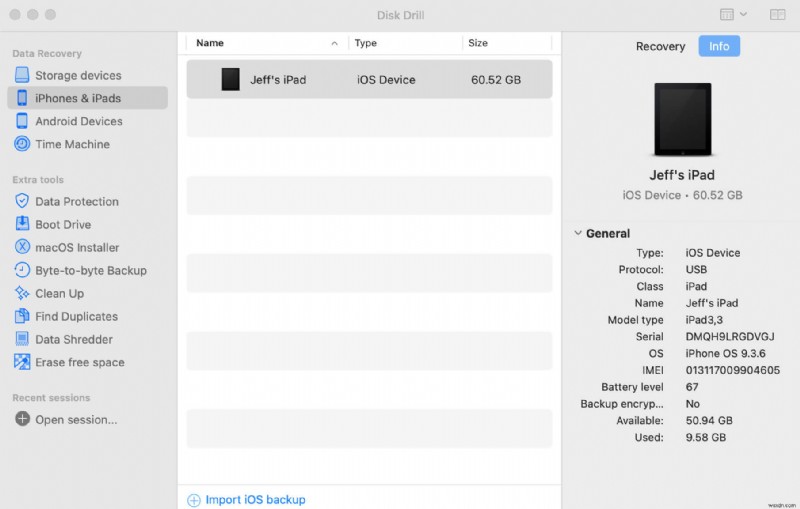Viewport: 800px width, 509px height.
Task: Click the macOS Installer X icon
Action: [22, 247]
